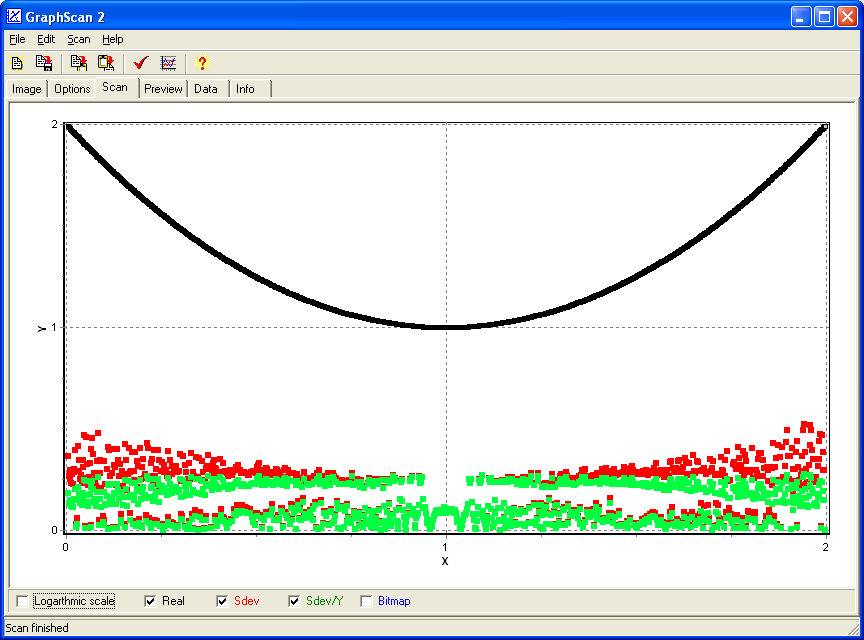
Task: Click the new document toolbar icon
Action: click(18, 63)
